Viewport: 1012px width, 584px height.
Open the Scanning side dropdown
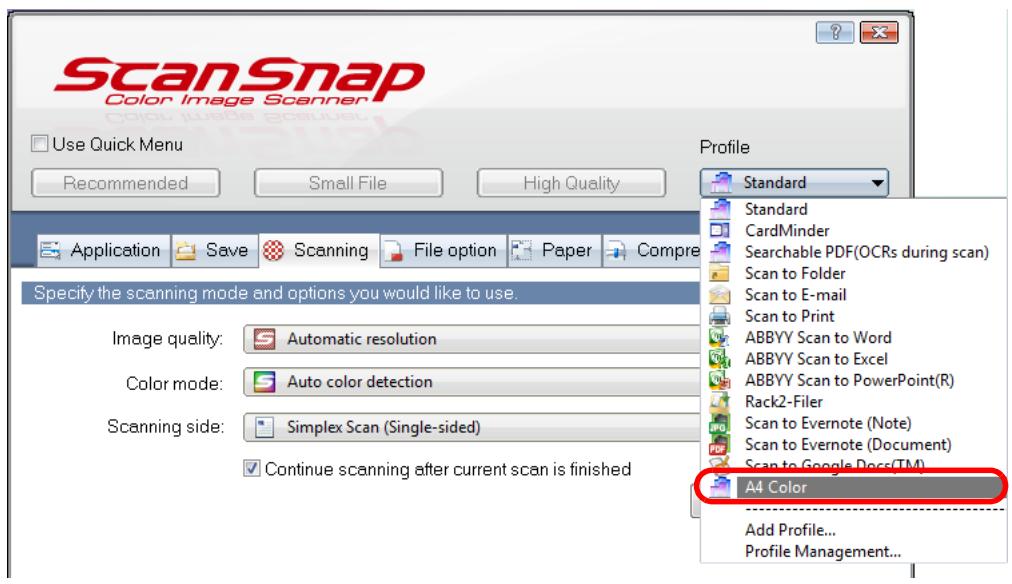pyautogui.click(x=472, y=427)
